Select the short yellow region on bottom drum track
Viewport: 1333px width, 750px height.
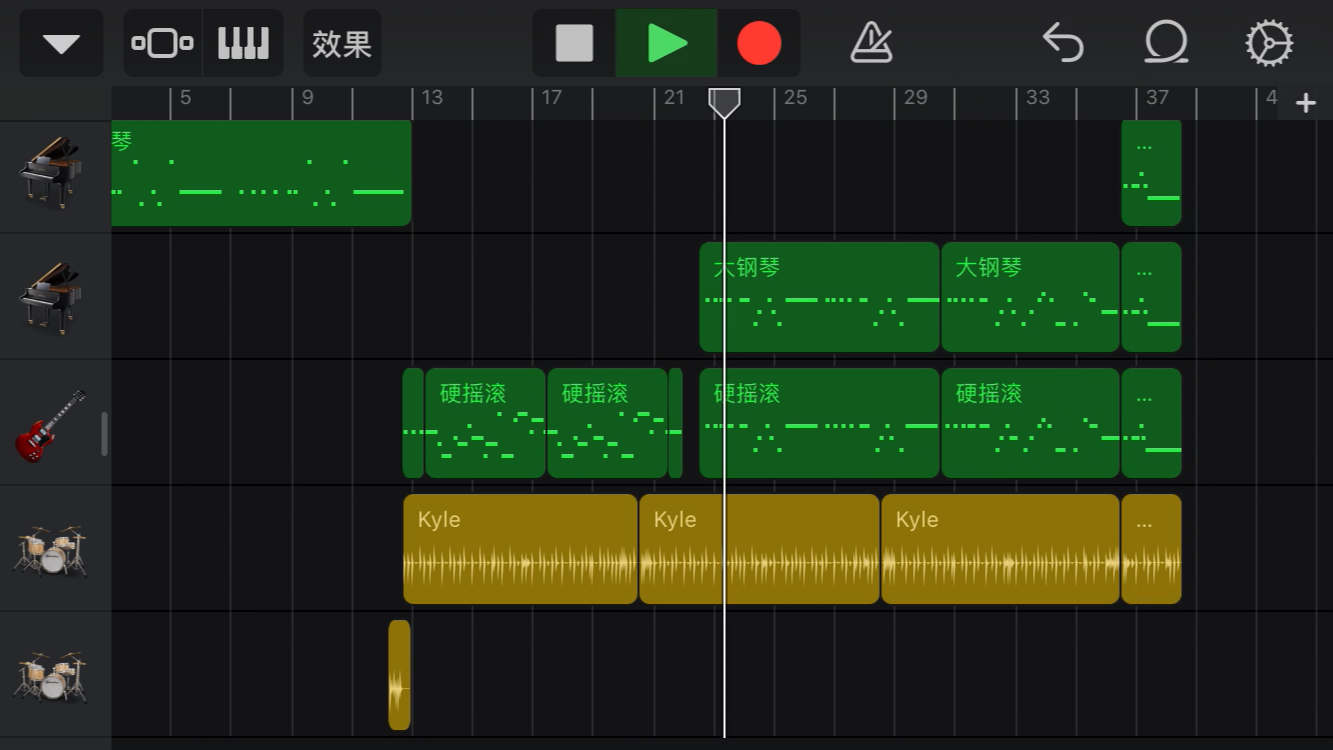(399, 675)
